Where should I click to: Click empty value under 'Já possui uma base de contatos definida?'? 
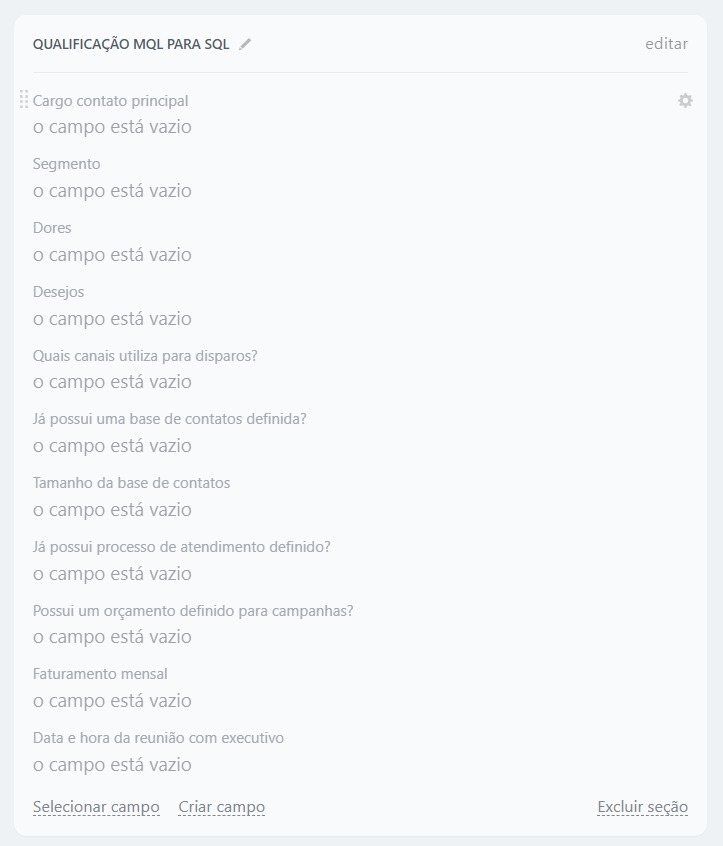tap(112, 446)
